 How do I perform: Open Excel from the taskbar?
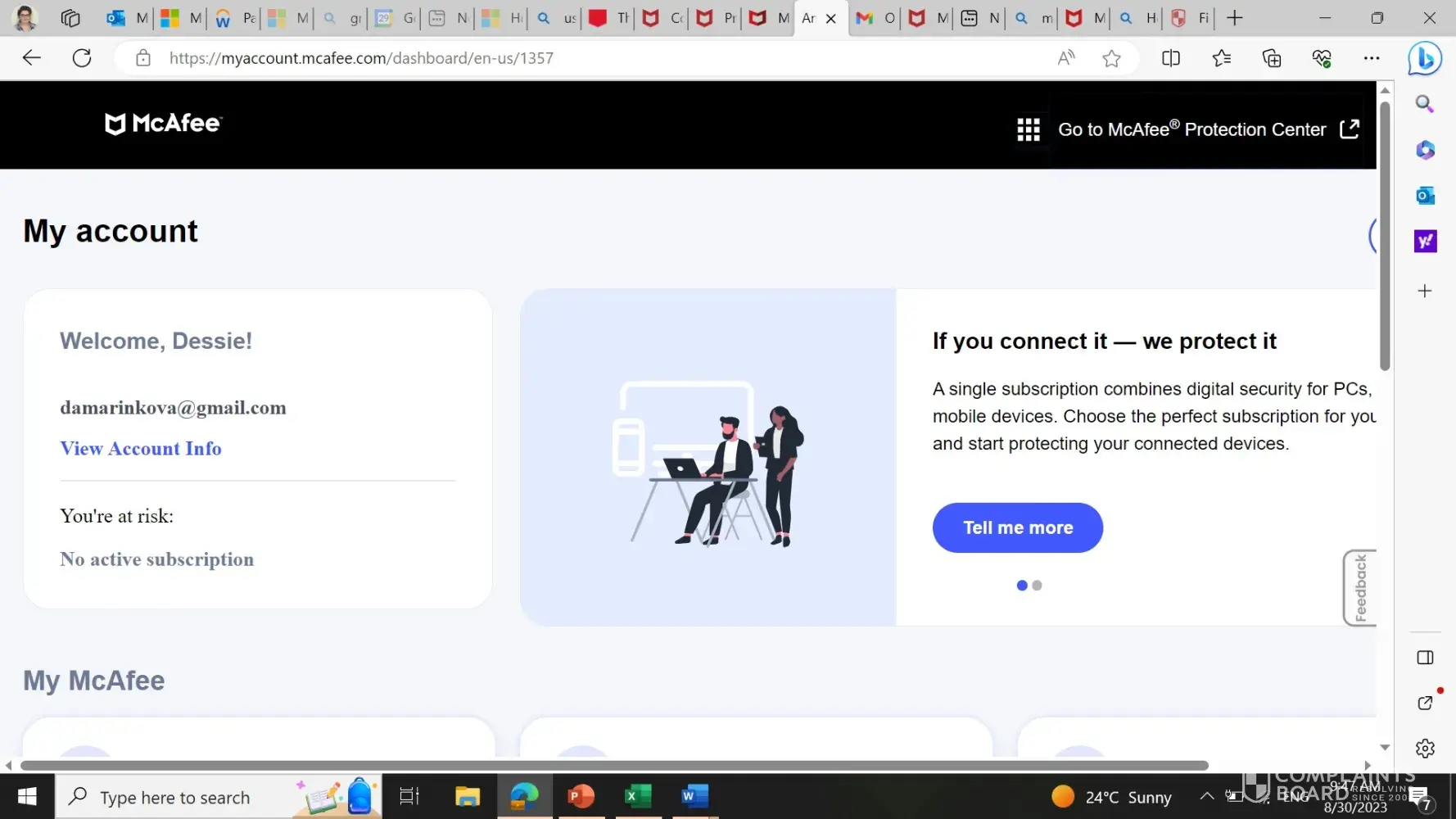point(637,797)
